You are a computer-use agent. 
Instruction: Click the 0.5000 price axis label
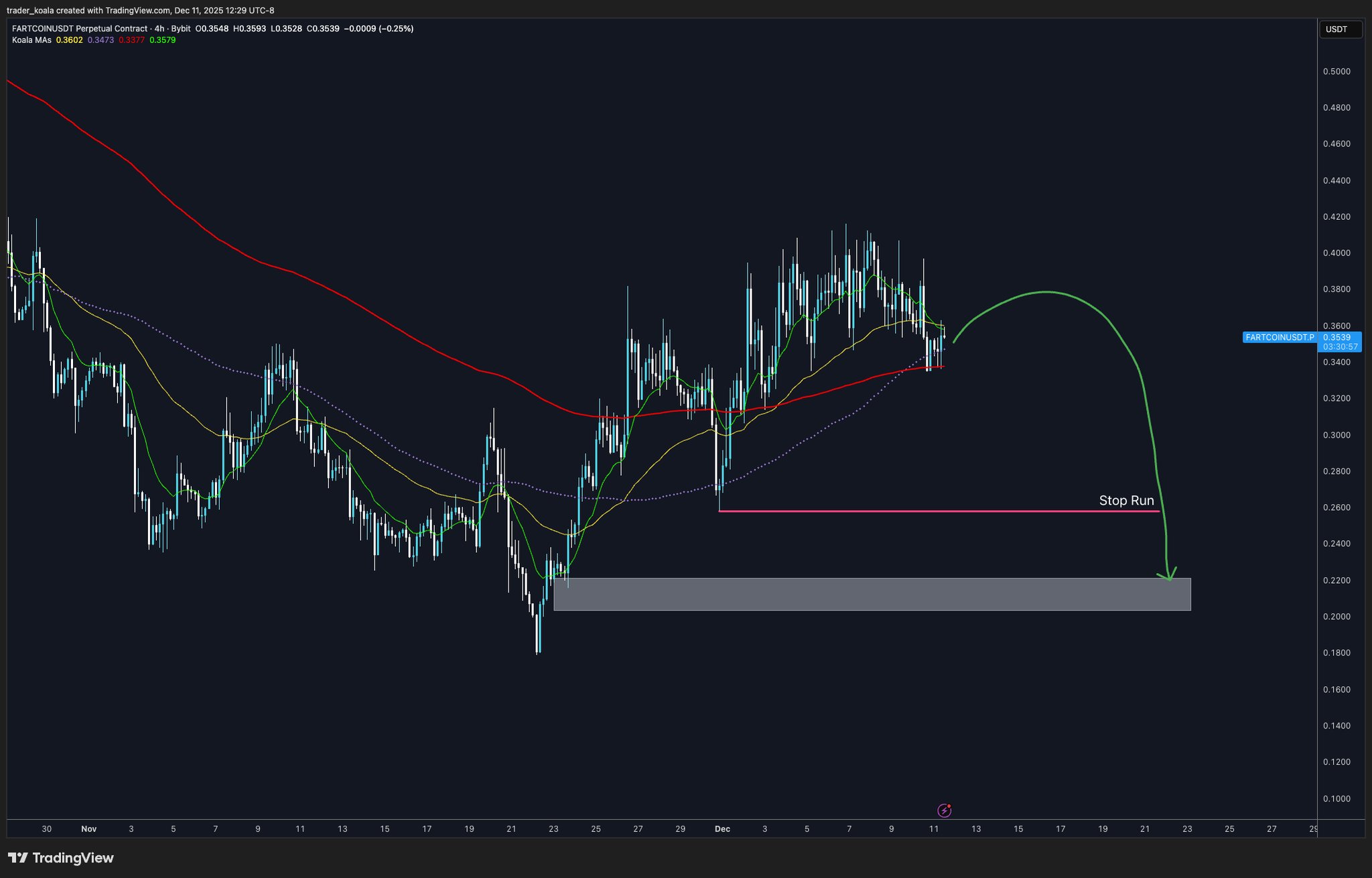1336,72
